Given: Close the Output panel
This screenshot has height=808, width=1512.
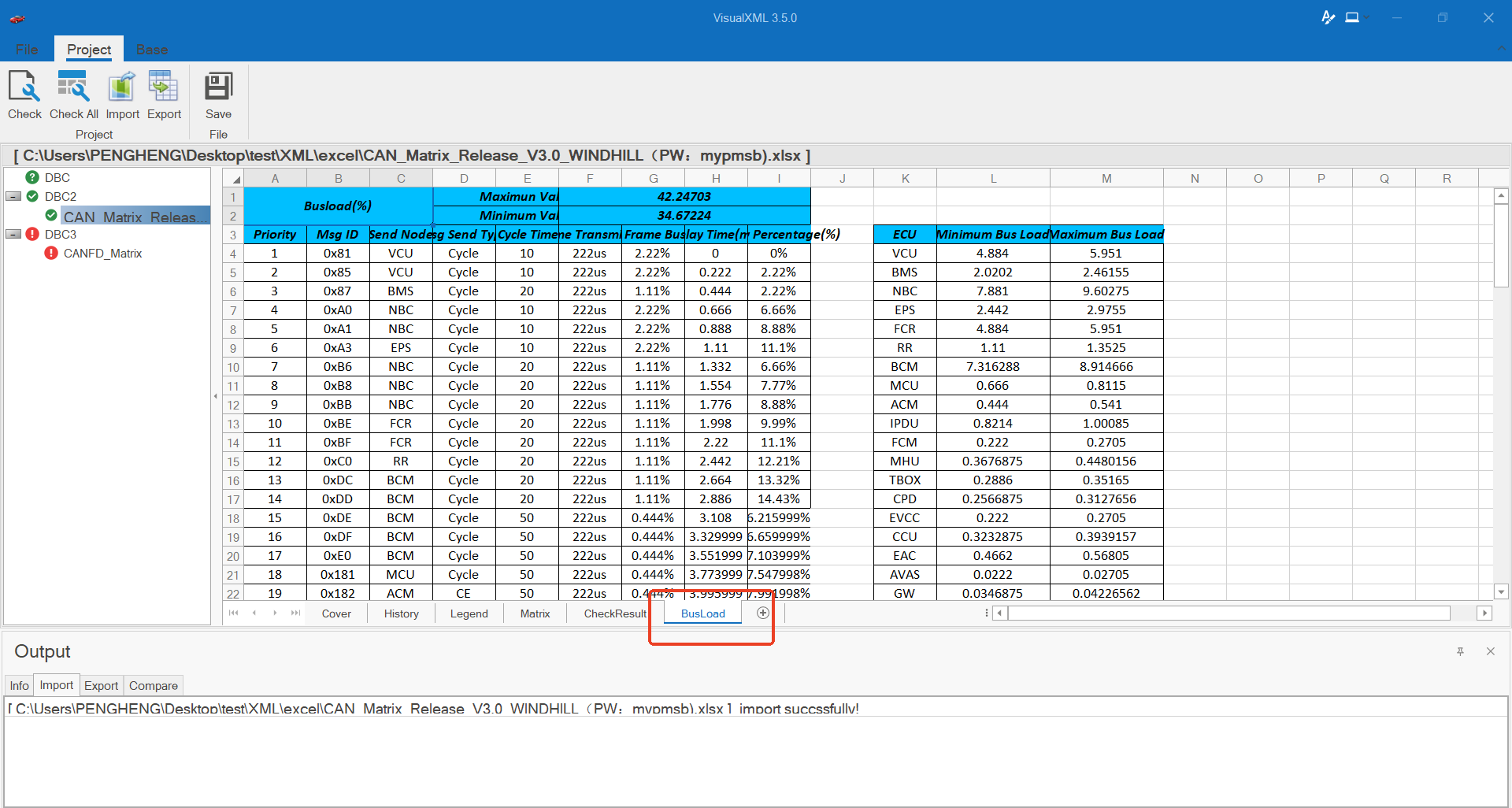Looking at the screenshot, I should 1490,651.
